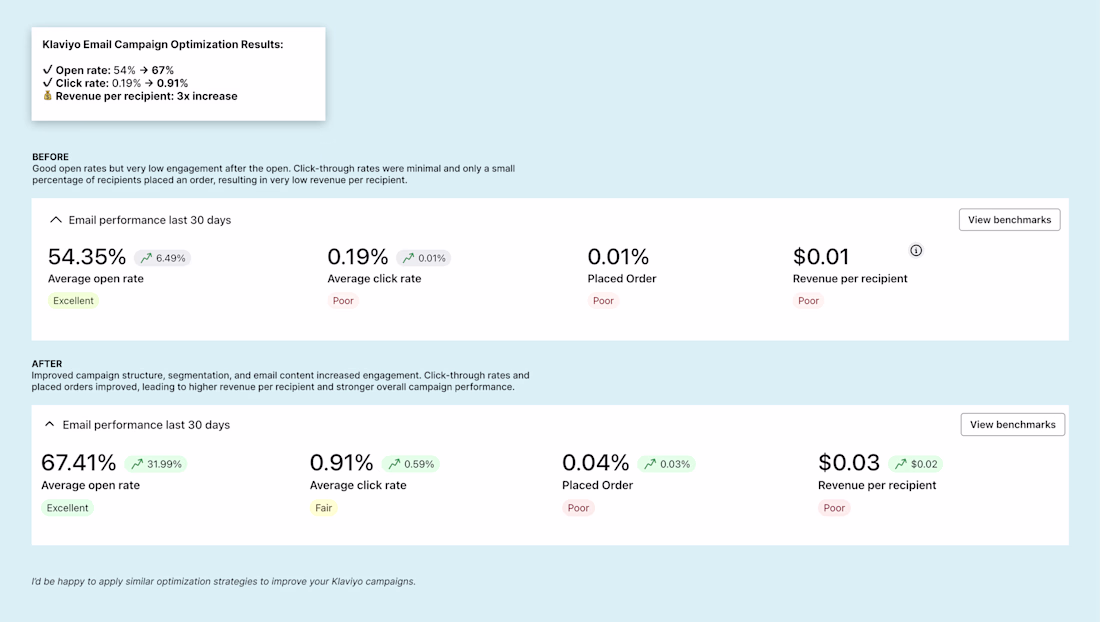Click View benchmarks in the After panel

(1012, 425)
